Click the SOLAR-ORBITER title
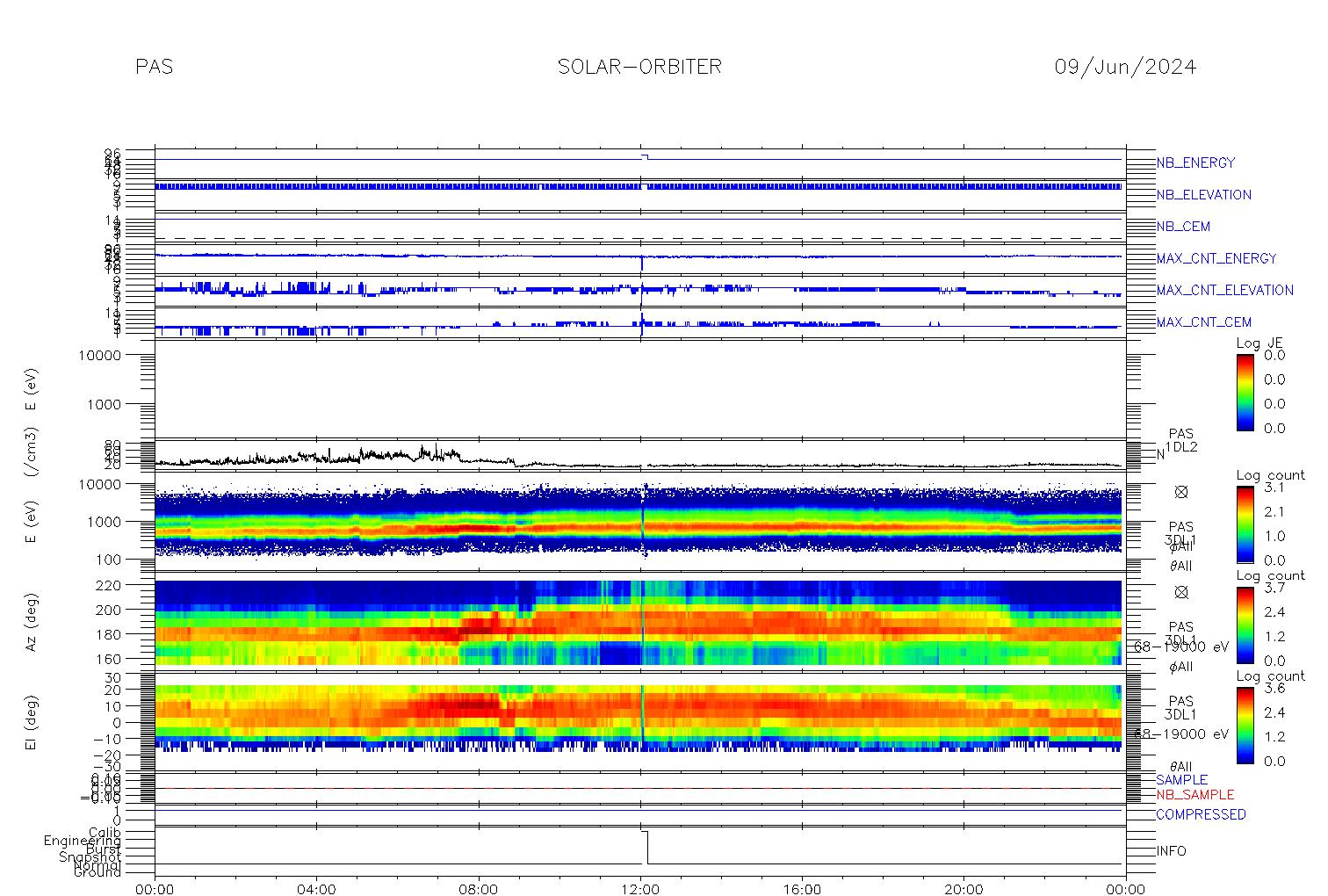1328x896 pixels. click(x=639, y=67)
